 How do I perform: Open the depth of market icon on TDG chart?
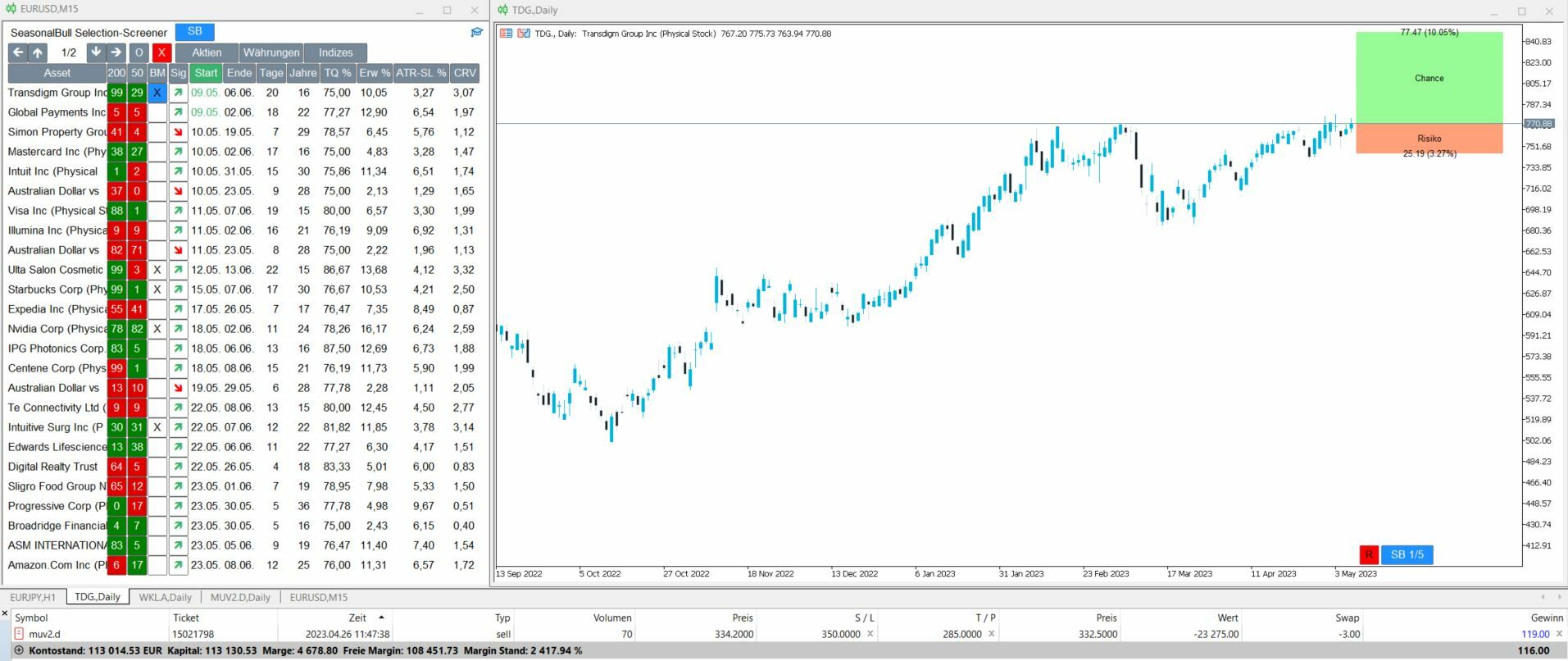[523, 34]
